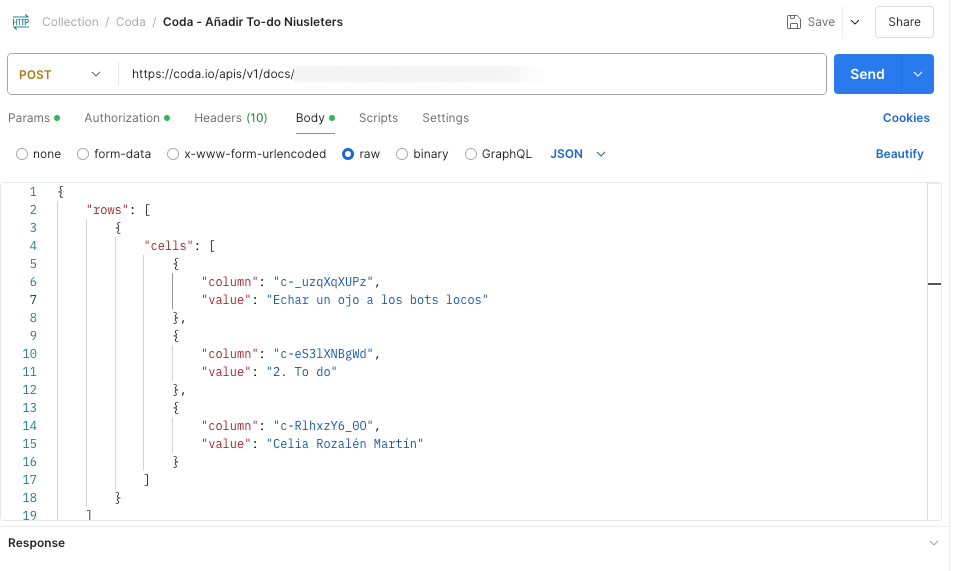The image size is (955, 571).
Task: Click the request URL input field
Action: [x=470, y=74]
